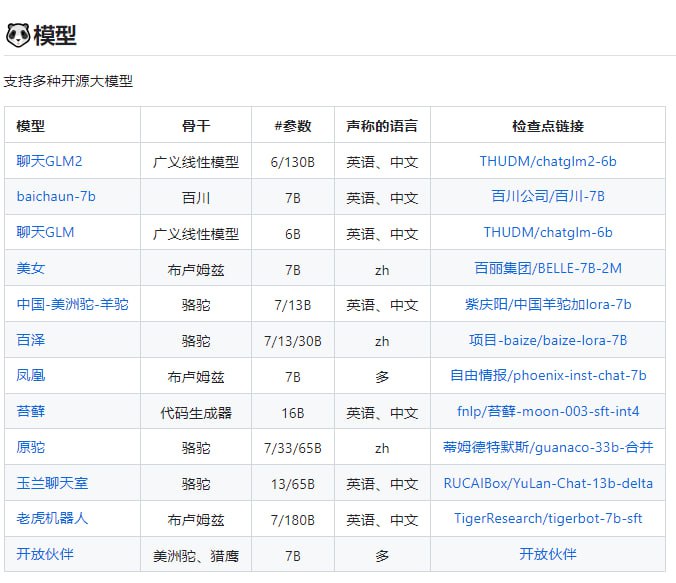Select the 16B parameter cell
Screen dimensions: 676x583
click(293, 413)
